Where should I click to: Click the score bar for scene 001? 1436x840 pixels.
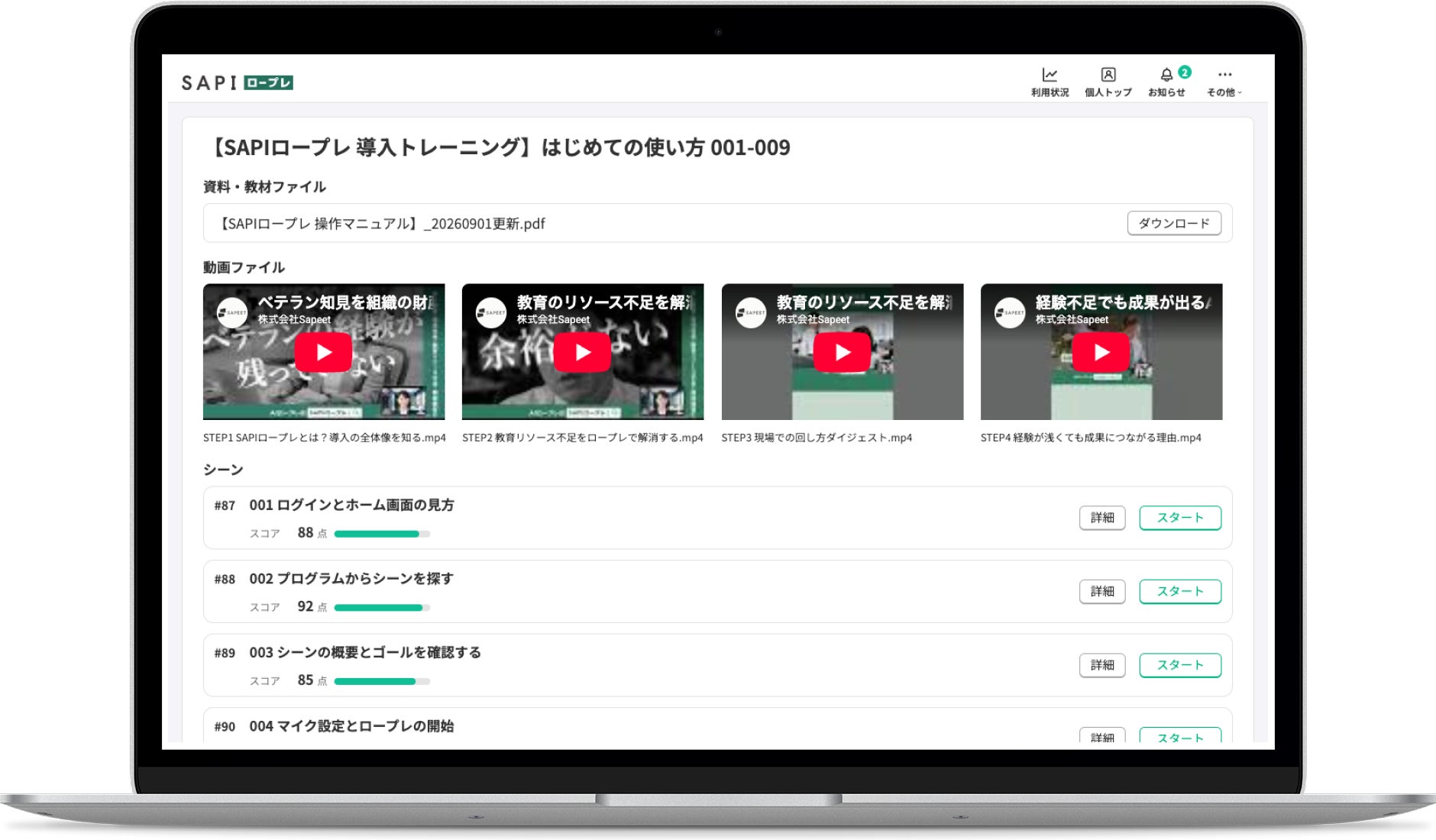coord(382,534)
